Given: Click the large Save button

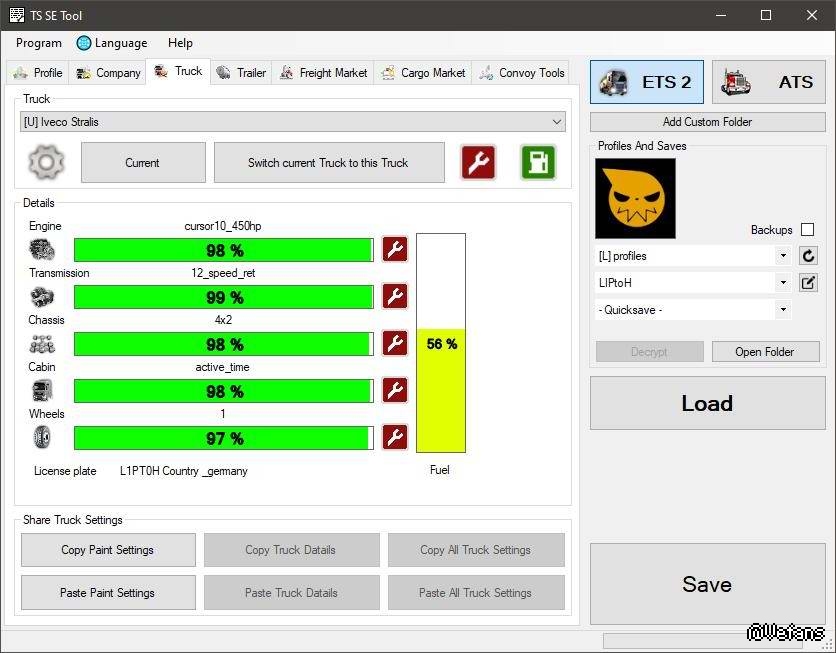Looking at the screenshot, I should 708,584.
